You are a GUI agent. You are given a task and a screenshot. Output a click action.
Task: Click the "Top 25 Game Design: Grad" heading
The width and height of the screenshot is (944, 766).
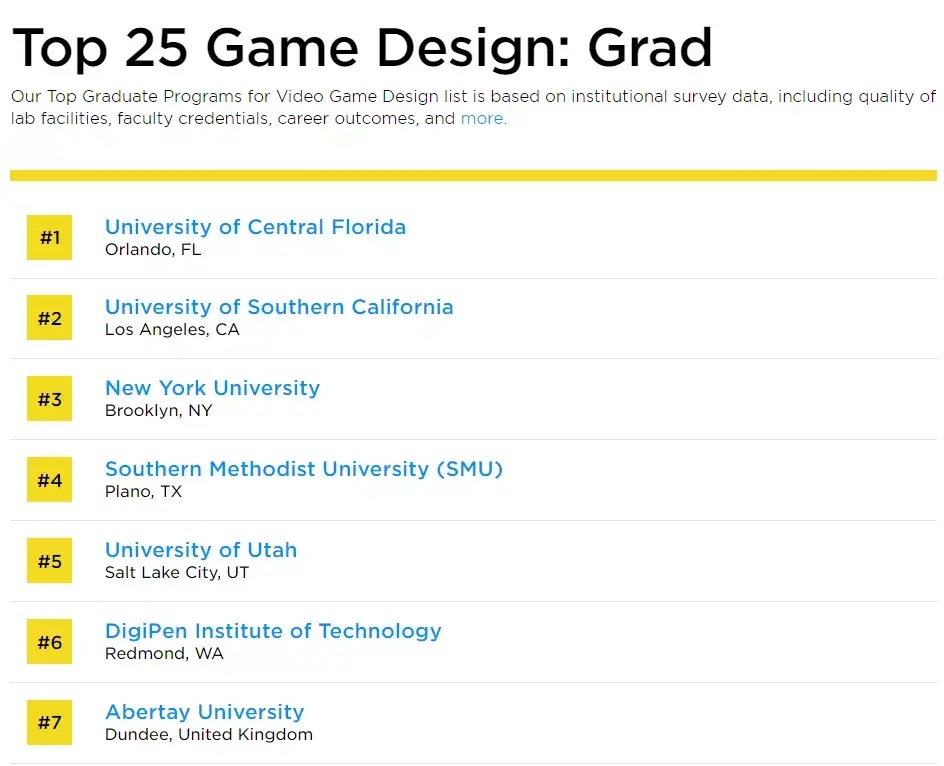click(362, 47)
